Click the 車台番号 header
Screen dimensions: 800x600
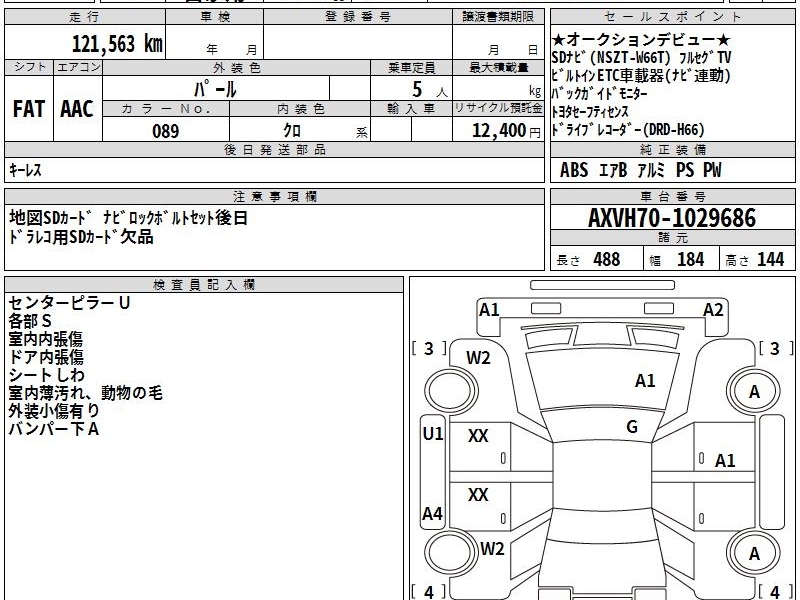click(x=672, y=196)
